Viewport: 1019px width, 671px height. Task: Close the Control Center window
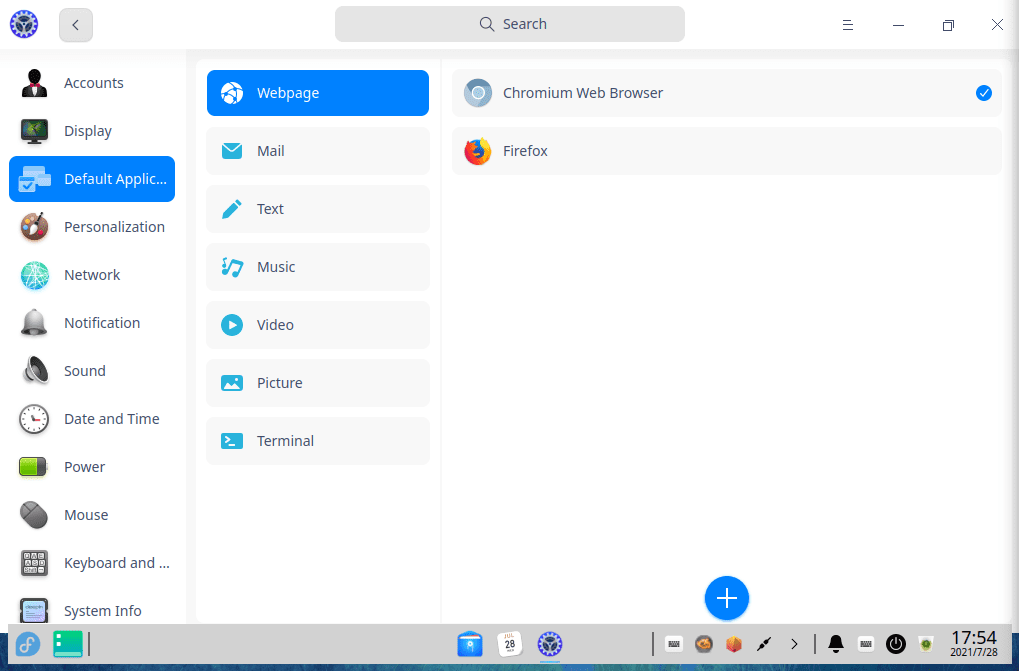pos(998,25)
